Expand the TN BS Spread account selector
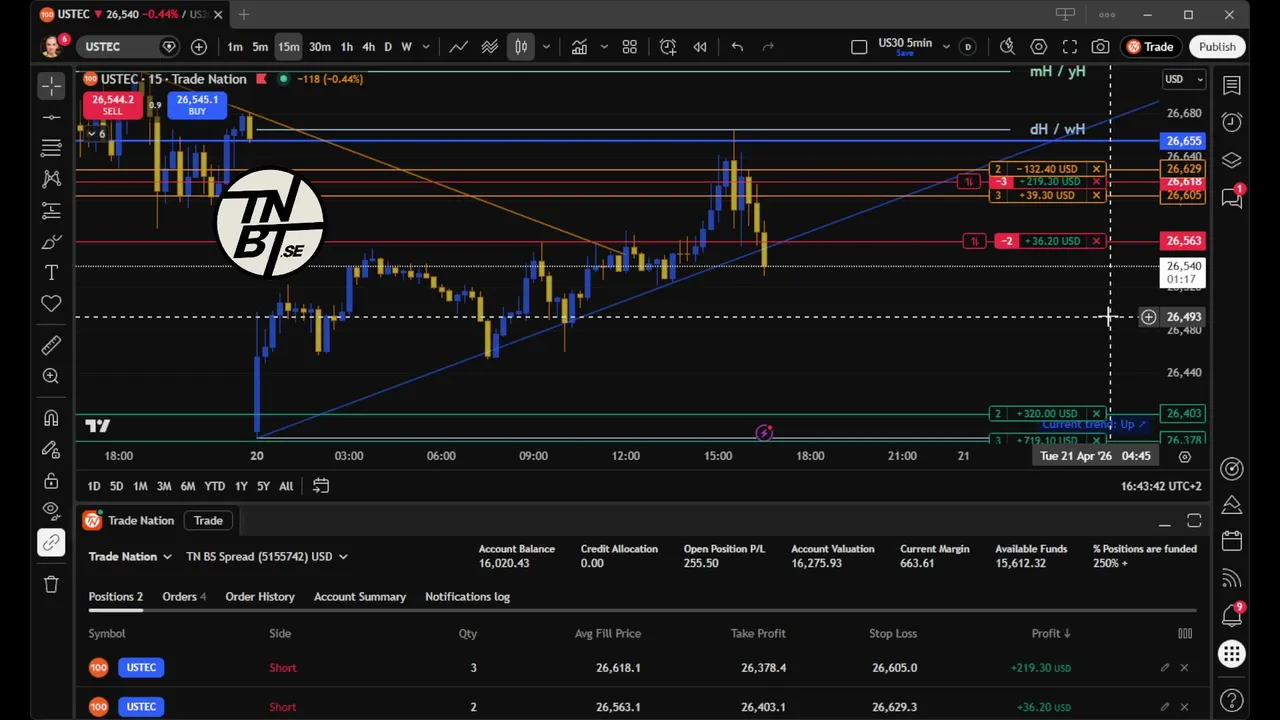The width and height of the screenshot is (1280, 720). coord(266,556)
